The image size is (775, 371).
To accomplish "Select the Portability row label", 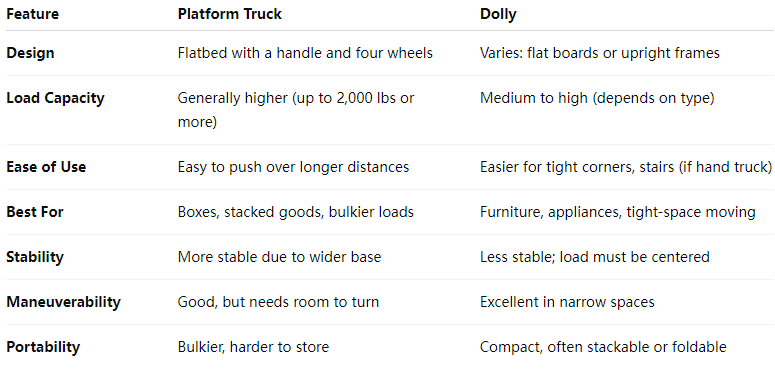I will (43, 347).
